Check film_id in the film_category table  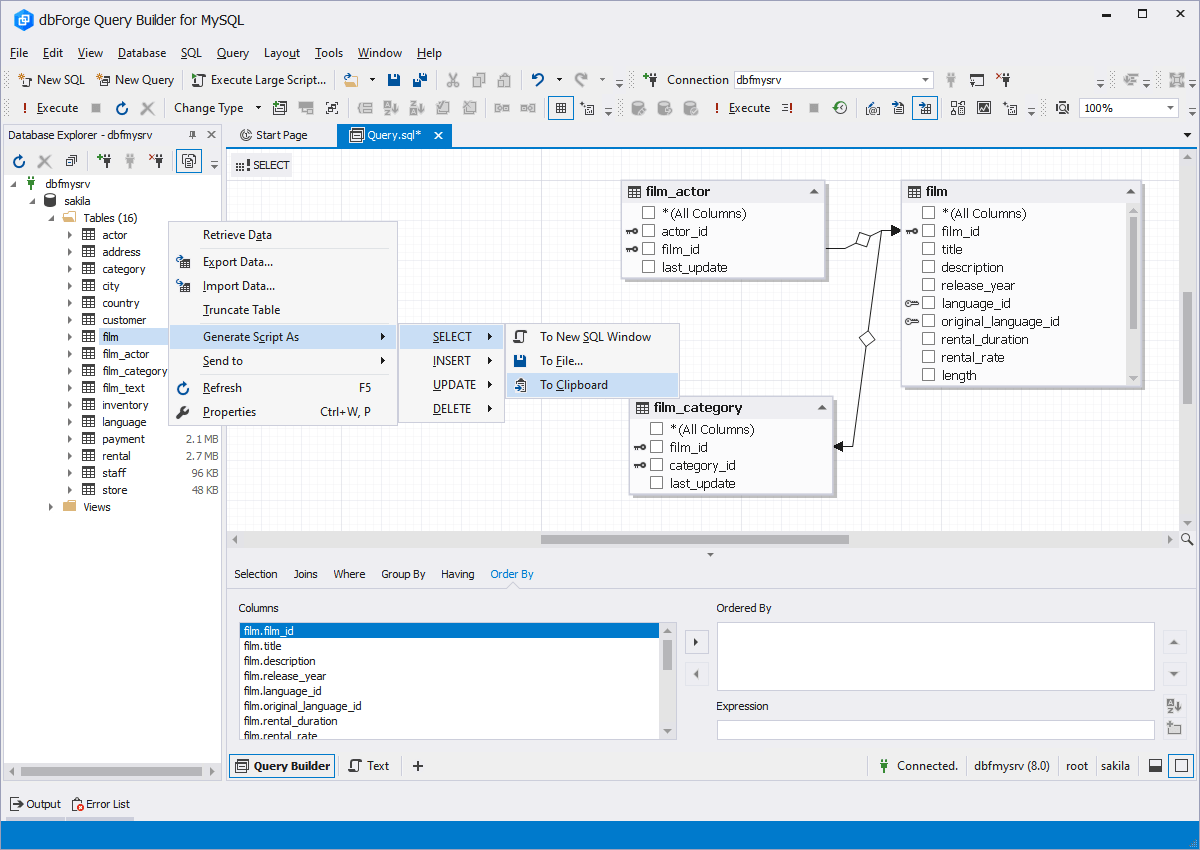[656, 446]
